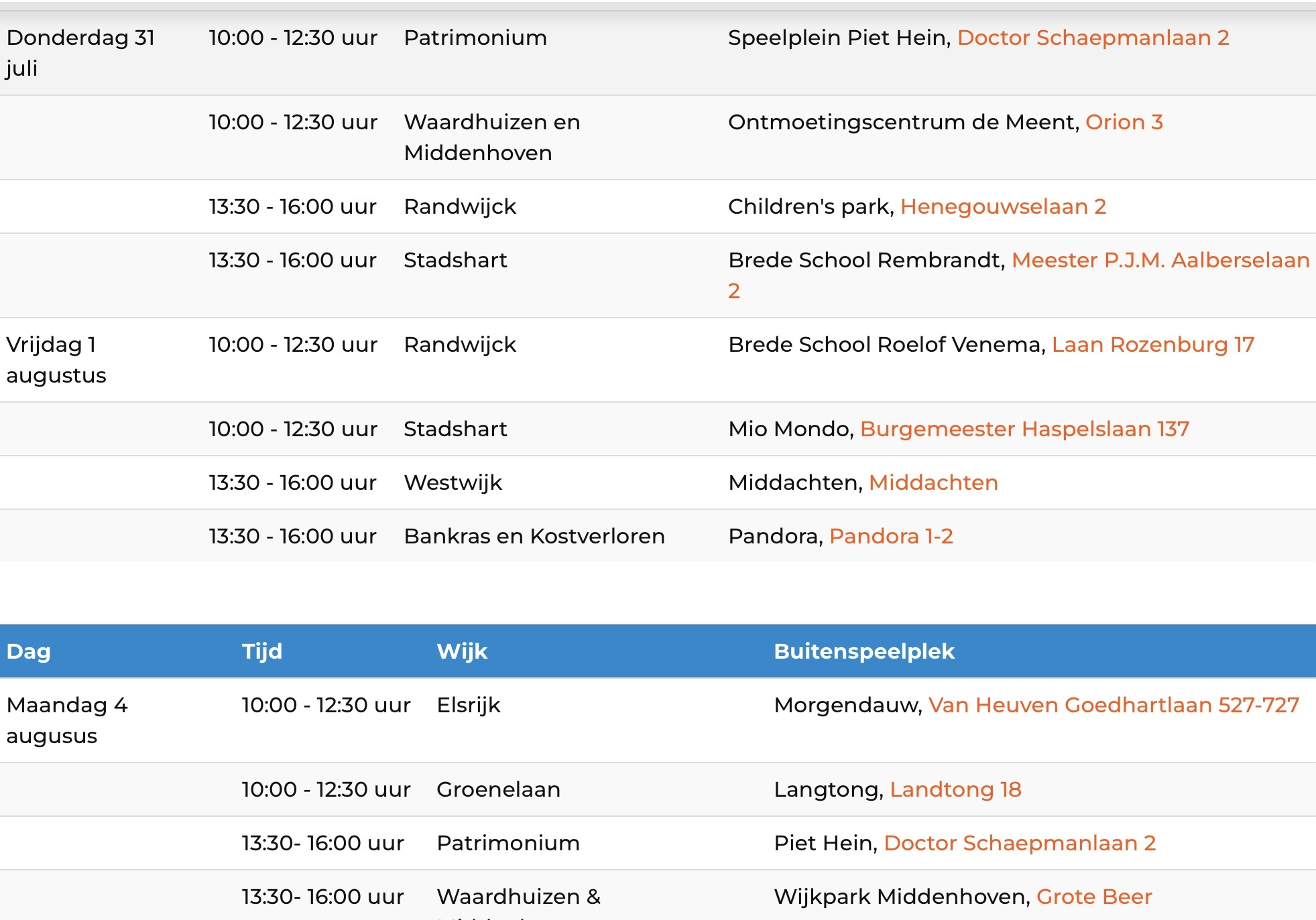Click Doctor Schaepmanlaan 2 next to Speelplein Piet Hein
The image size is (1316, 920).
point(1093,38)
